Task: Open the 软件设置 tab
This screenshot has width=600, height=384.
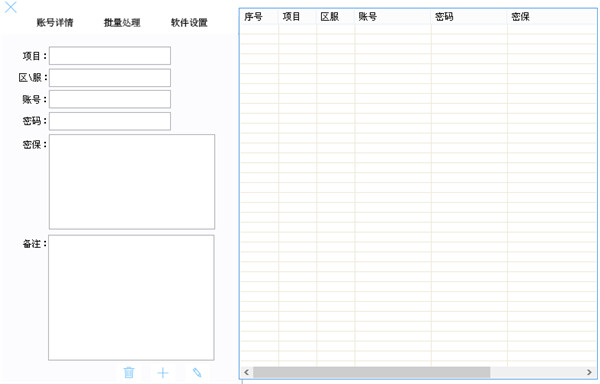Action: (189, 23)
